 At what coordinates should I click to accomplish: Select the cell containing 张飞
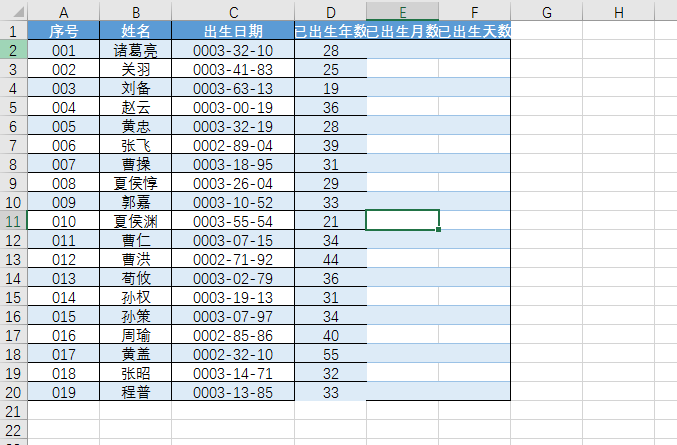pyautogui.click(x=136, y=145)
